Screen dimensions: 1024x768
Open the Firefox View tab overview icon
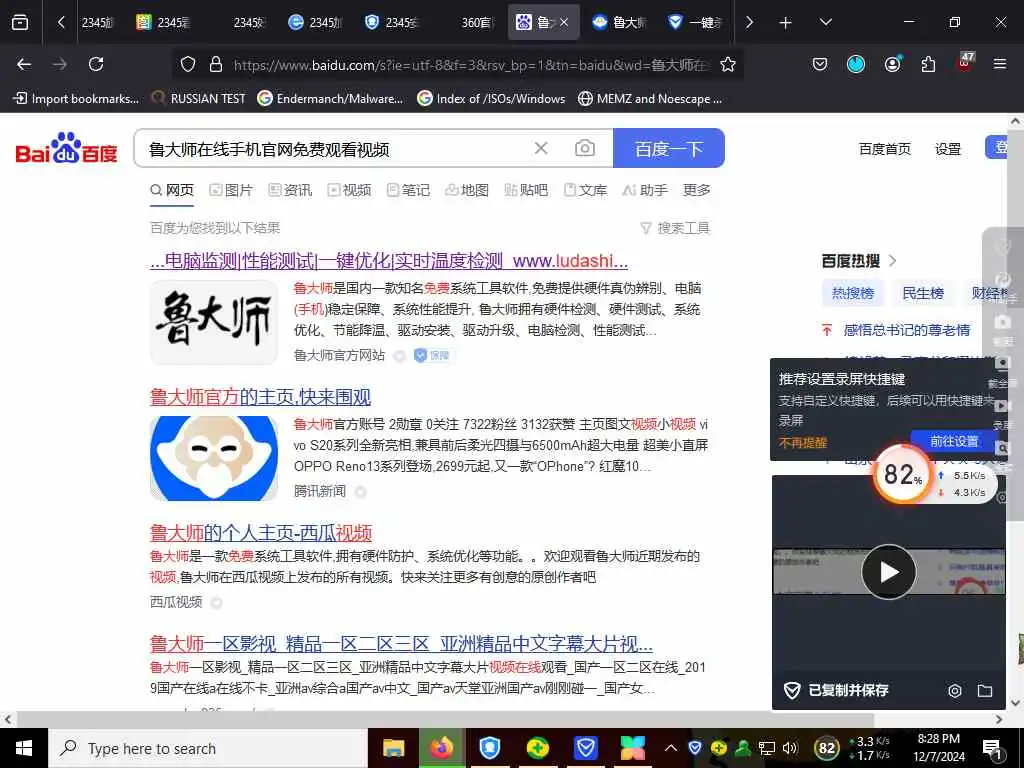[x=20, y=22]
